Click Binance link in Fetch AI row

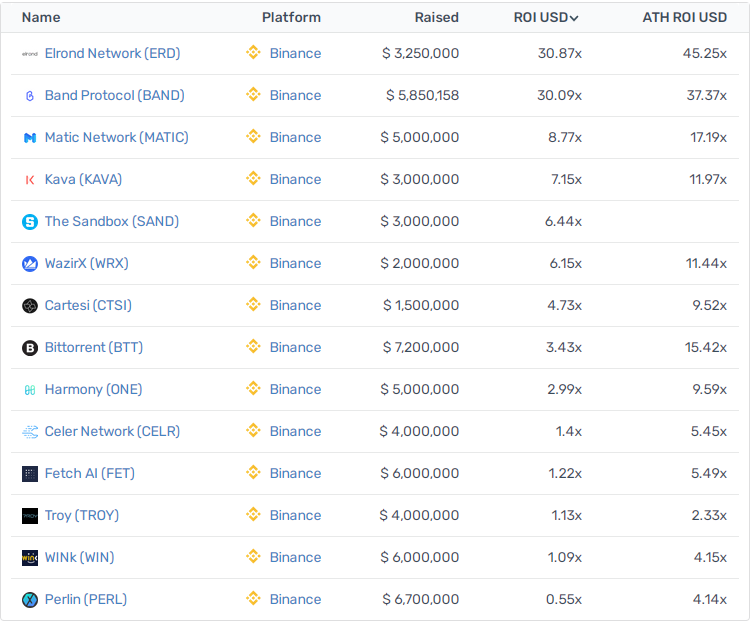[x=296, y=474]
